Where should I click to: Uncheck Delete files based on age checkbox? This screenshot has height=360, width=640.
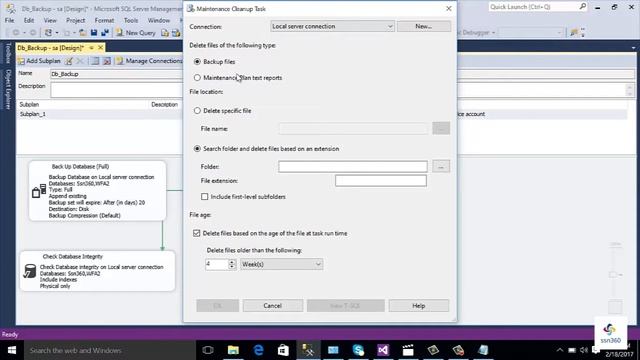click(x=197, y=233)
